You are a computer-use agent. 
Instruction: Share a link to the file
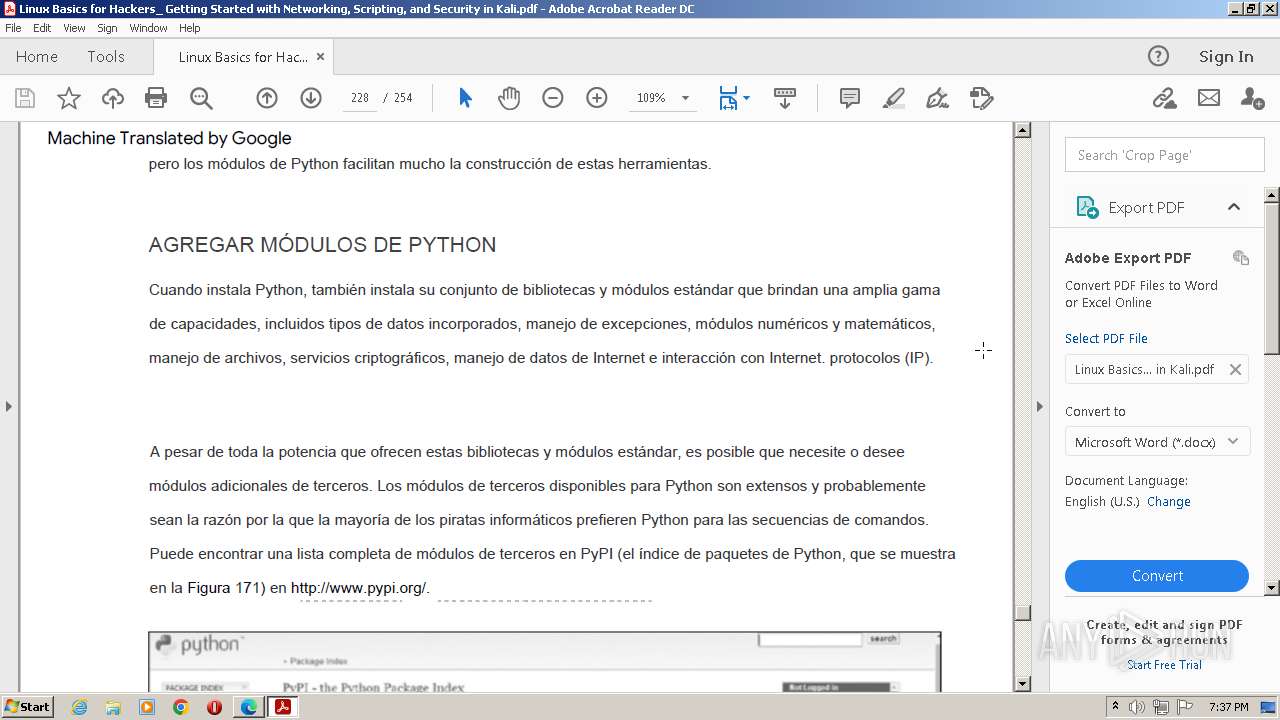tap(1164, 98)
